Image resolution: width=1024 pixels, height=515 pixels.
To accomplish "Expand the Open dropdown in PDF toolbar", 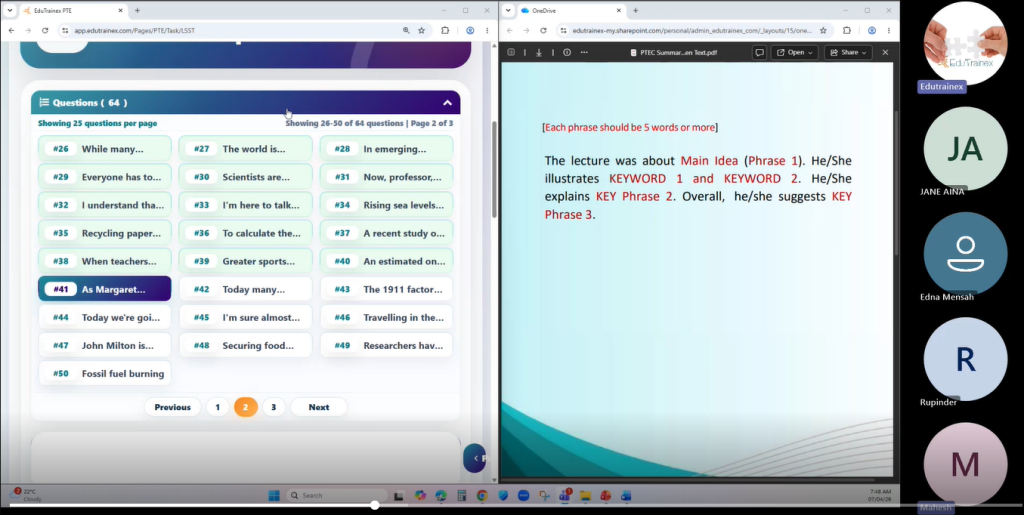I will 795,52.
